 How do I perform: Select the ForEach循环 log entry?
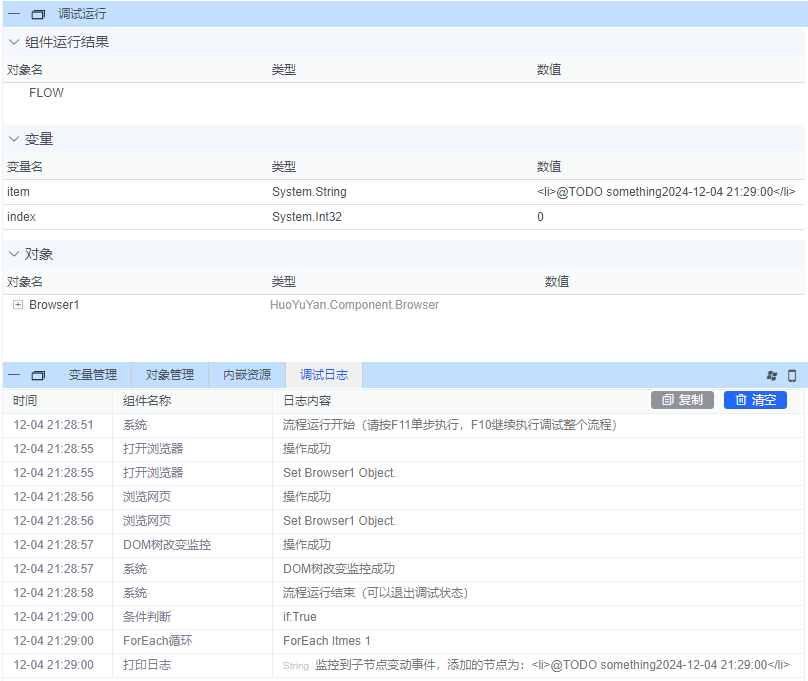(x=200, y=641)
